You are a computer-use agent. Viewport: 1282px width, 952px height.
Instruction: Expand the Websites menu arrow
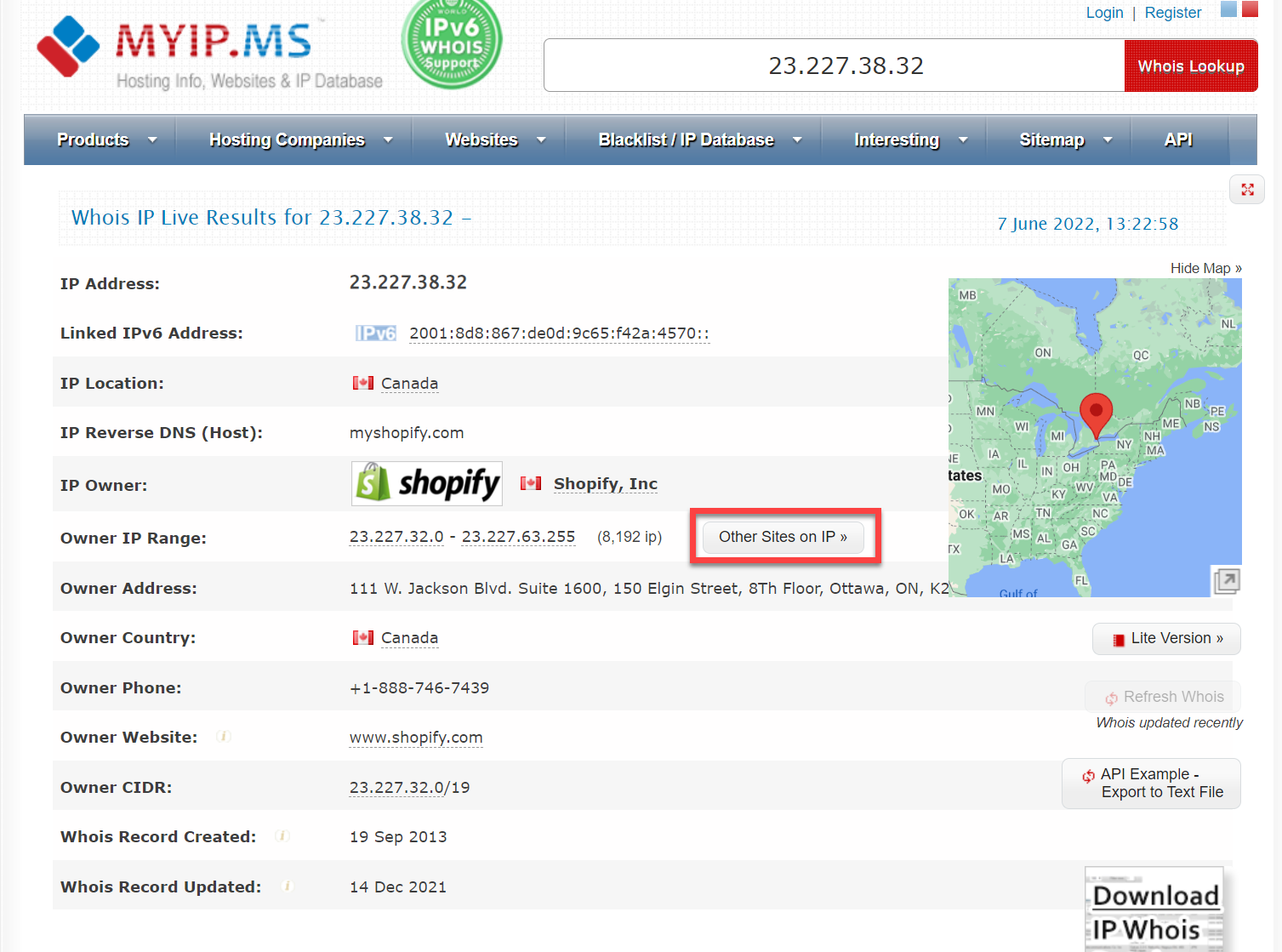[541, 140]
